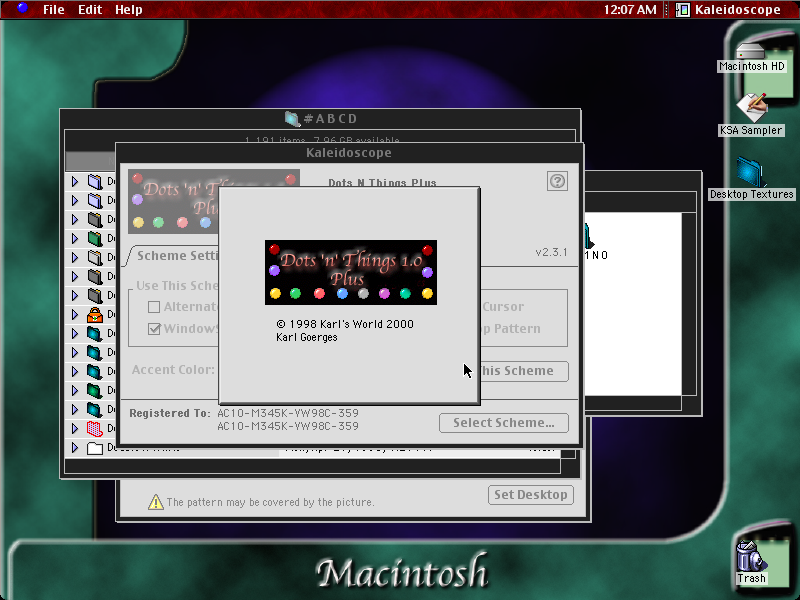Toggle the Alternate checkbox in Scheme Settings

click(154, 307)
